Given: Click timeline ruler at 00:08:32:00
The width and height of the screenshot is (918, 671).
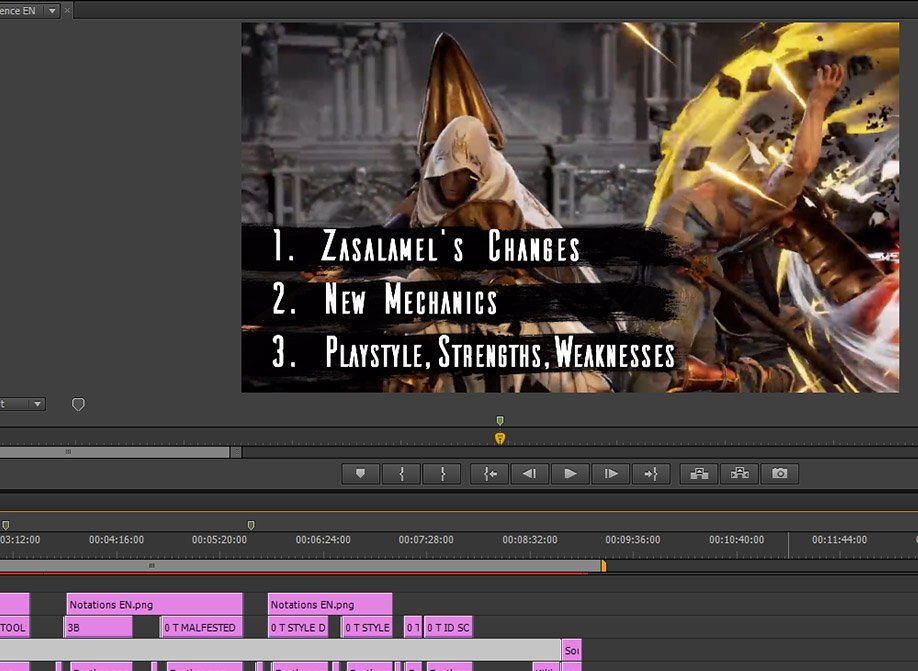Looking at the screenshot, I should coord(529,540).
